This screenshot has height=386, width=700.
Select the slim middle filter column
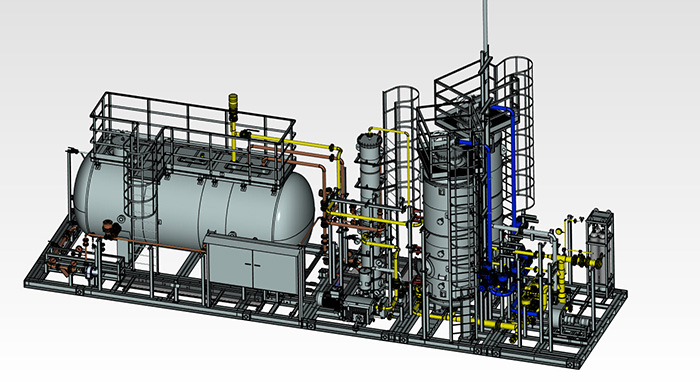[371, 219]
